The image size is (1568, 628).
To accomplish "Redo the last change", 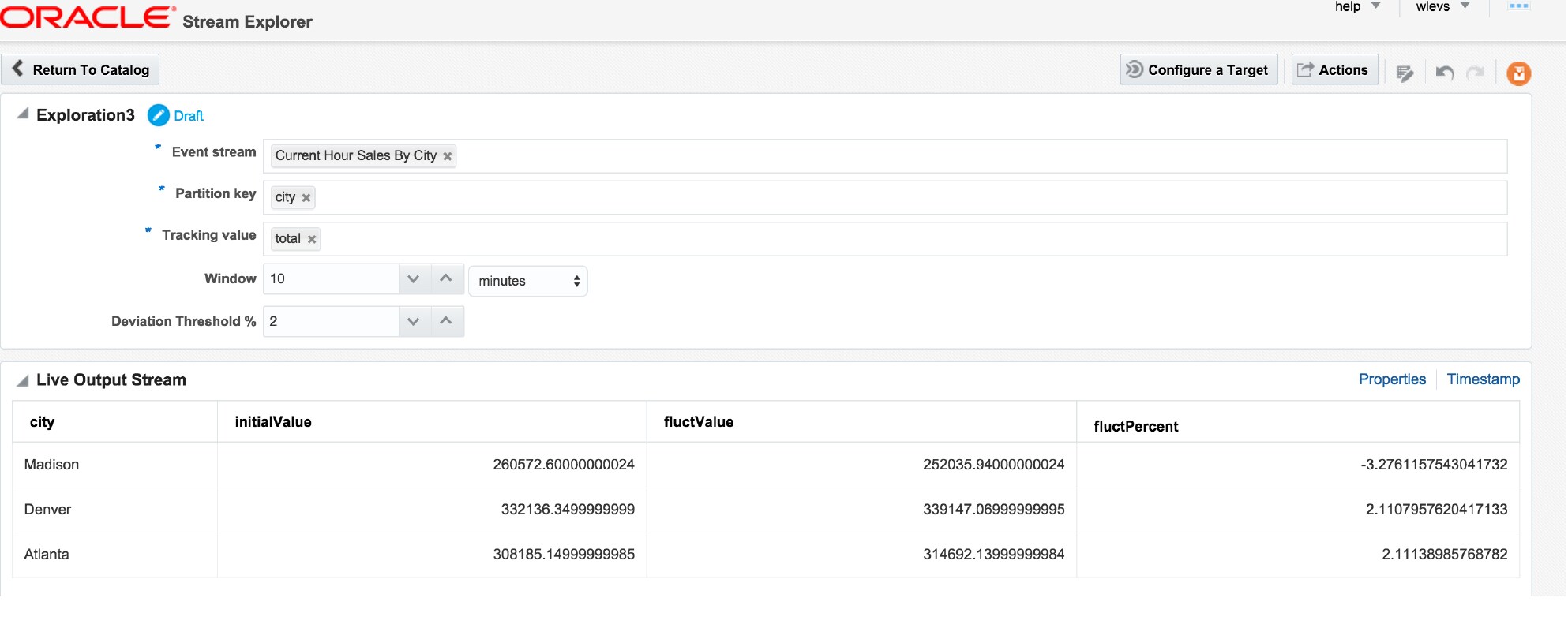I will pyautogui.click(x=1475, y=73).
